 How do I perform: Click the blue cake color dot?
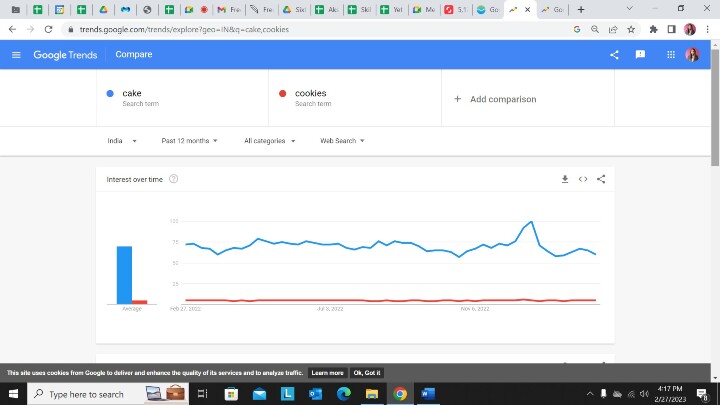pyautogui.click(x=110, y=93)
